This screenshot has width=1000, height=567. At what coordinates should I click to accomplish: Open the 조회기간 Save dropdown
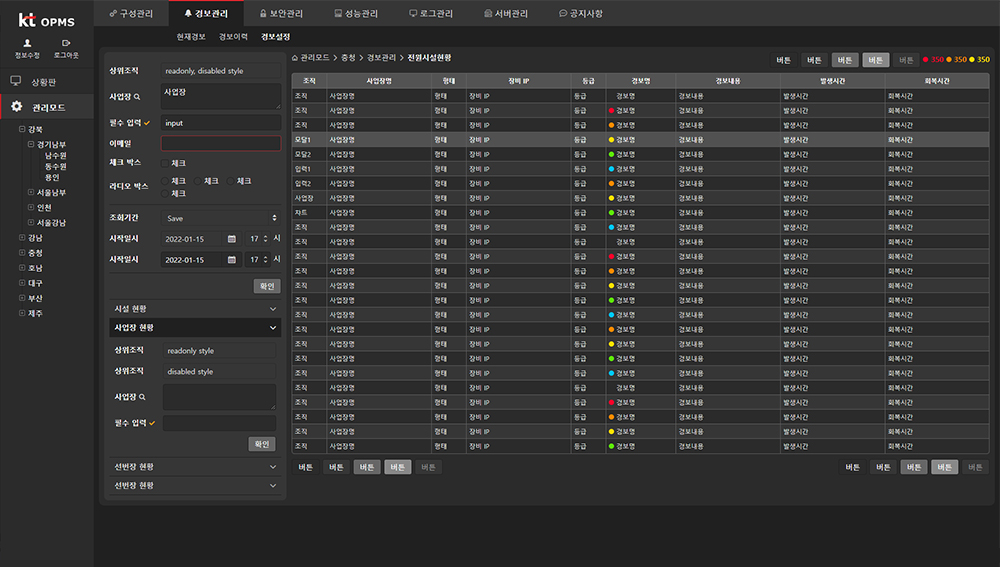point(221,218)
